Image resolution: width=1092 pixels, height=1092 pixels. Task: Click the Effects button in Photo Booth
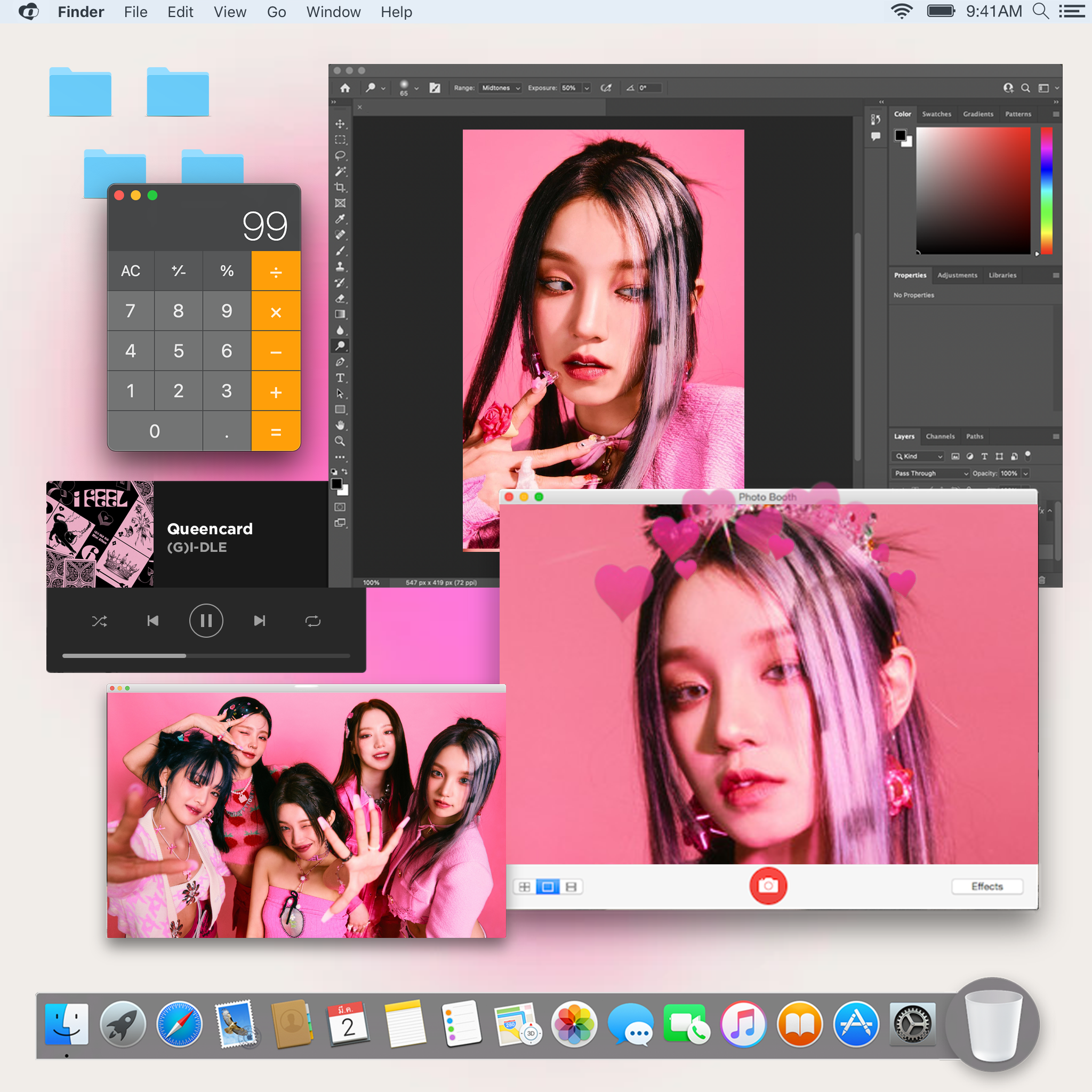(x=987, y=886)
